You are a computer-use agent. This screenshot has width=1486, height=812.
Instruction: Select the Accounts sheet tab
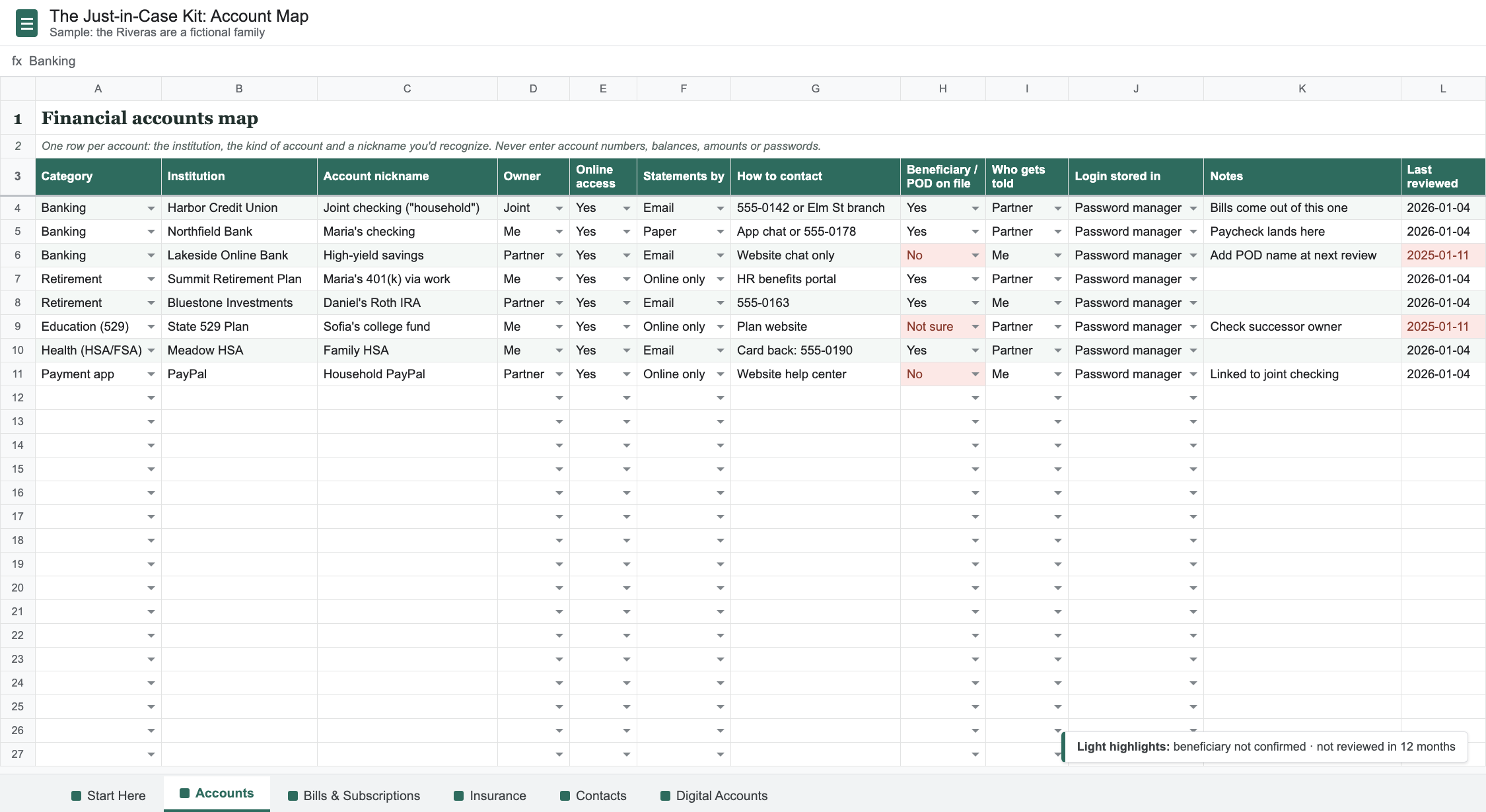[217, 794]
